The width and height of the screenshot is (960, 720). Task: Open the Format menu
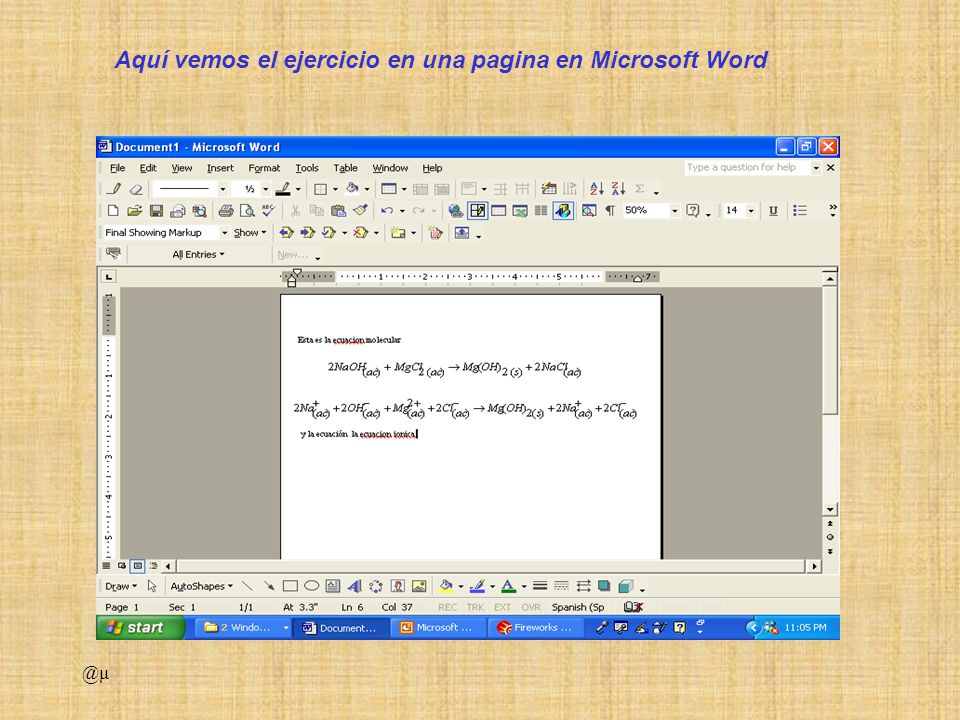pyautogui.click(x=264, y=168)
